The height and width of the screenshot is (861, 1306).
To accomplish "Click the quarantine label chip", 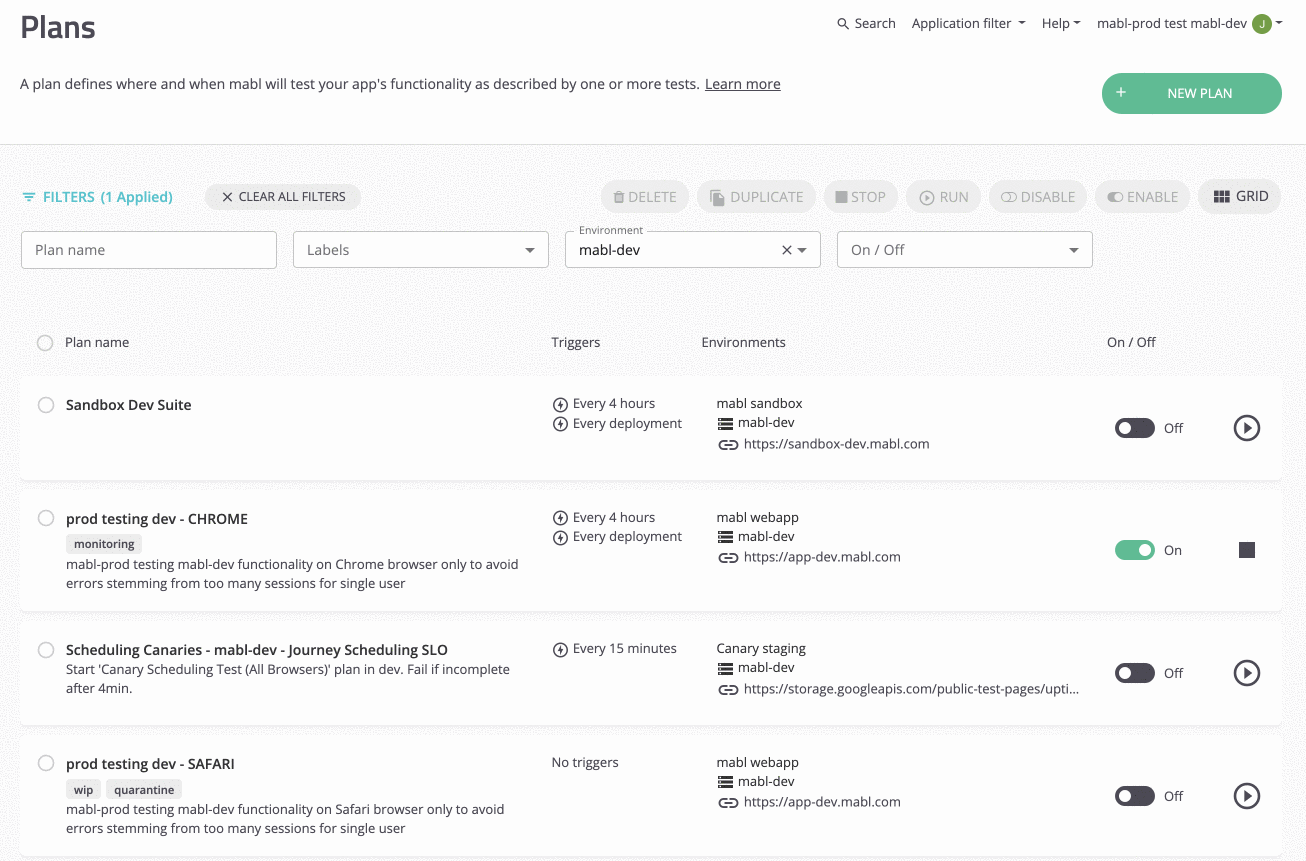I will (x=144, y=789).
